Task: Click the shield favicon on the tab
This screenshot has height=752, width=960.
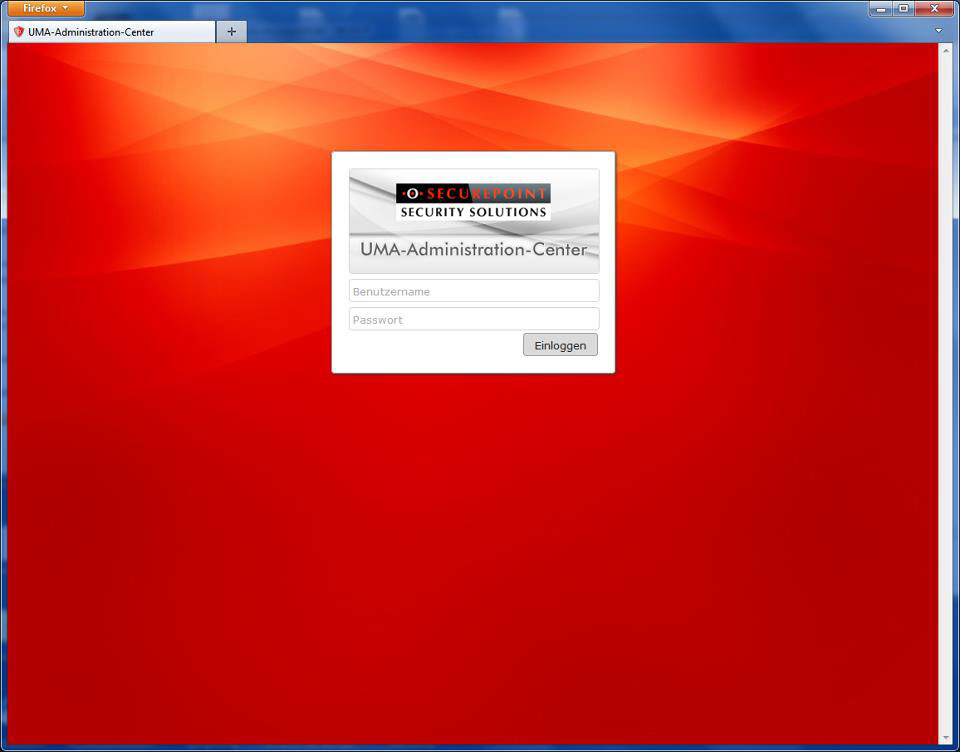Action: tap(18, 32)
